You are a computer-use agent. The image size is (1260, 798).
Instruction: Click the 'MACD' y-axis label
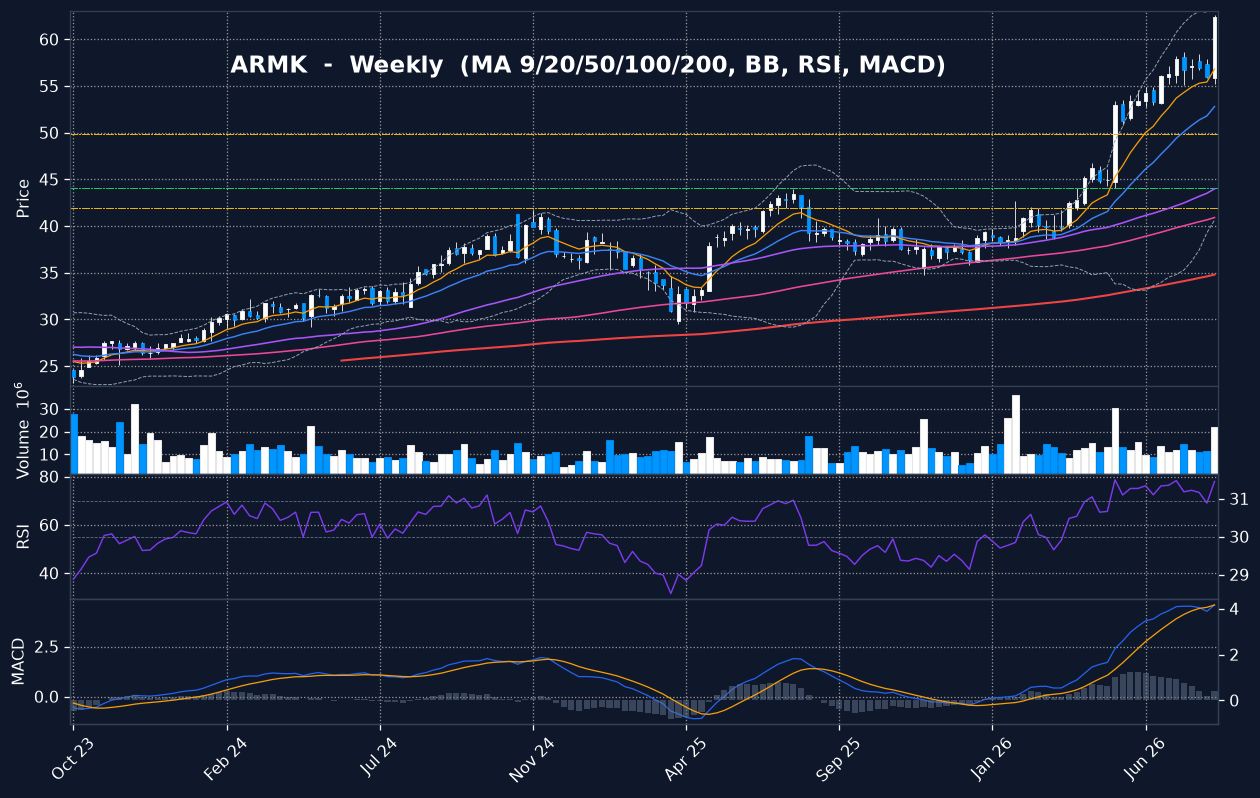17,661
